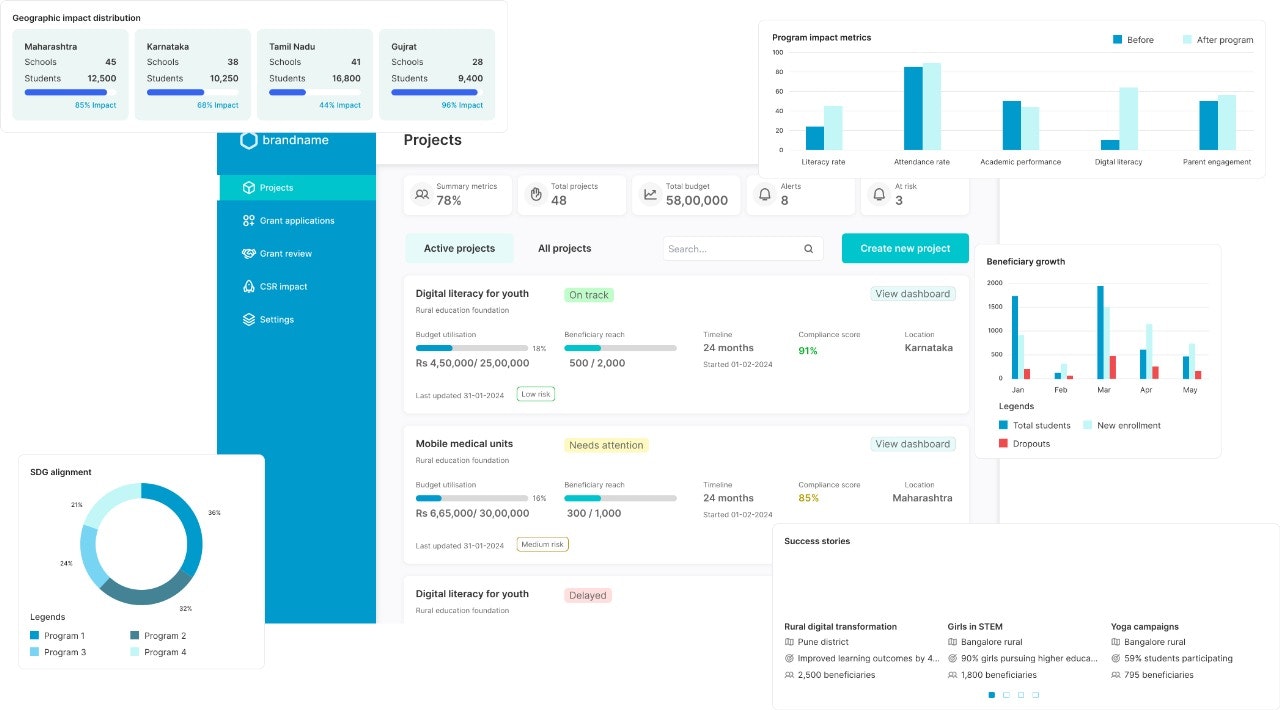Select second Success stories carousel dot
Screen dimensions: 1280x710
click(1006, 695)
